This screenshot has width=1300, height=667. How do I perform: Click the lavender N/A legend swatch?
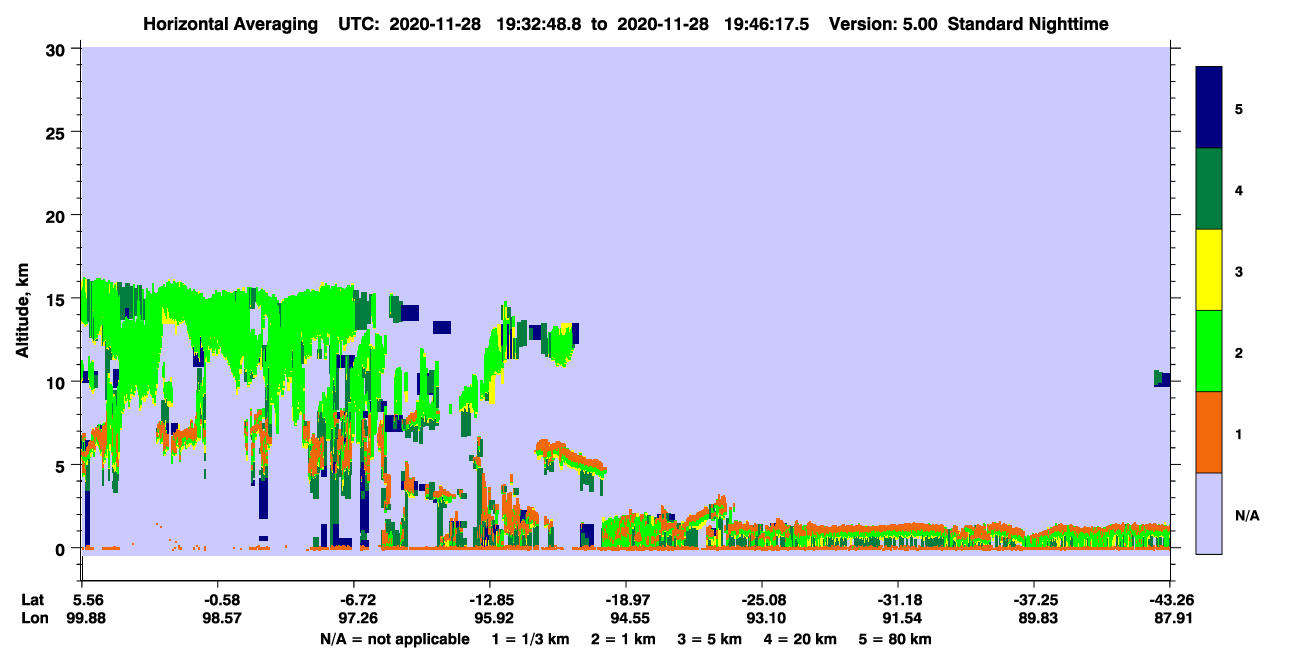pos(1209,512)
